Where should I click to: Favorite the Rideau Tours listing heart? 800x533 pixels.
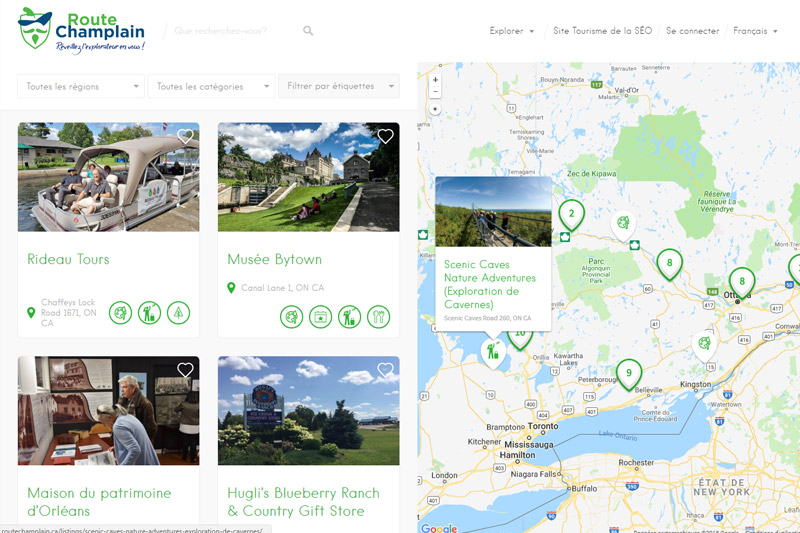(185, 136)
